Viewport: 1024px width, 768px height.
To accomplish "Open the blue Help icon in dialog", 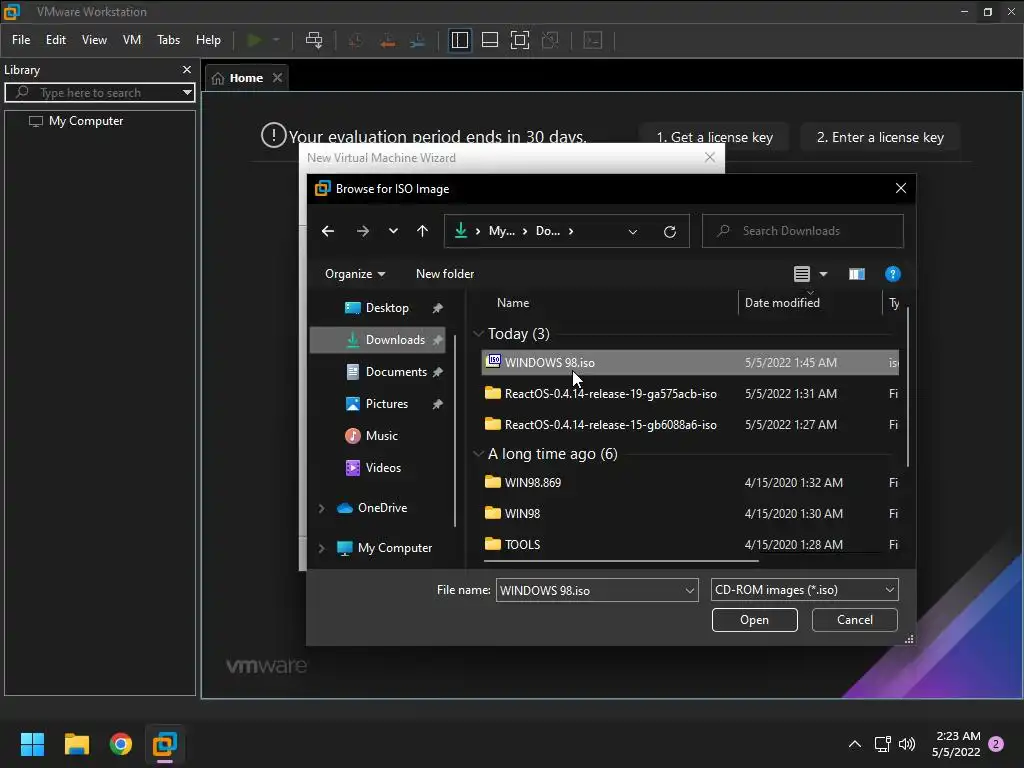I will point(893,274).
